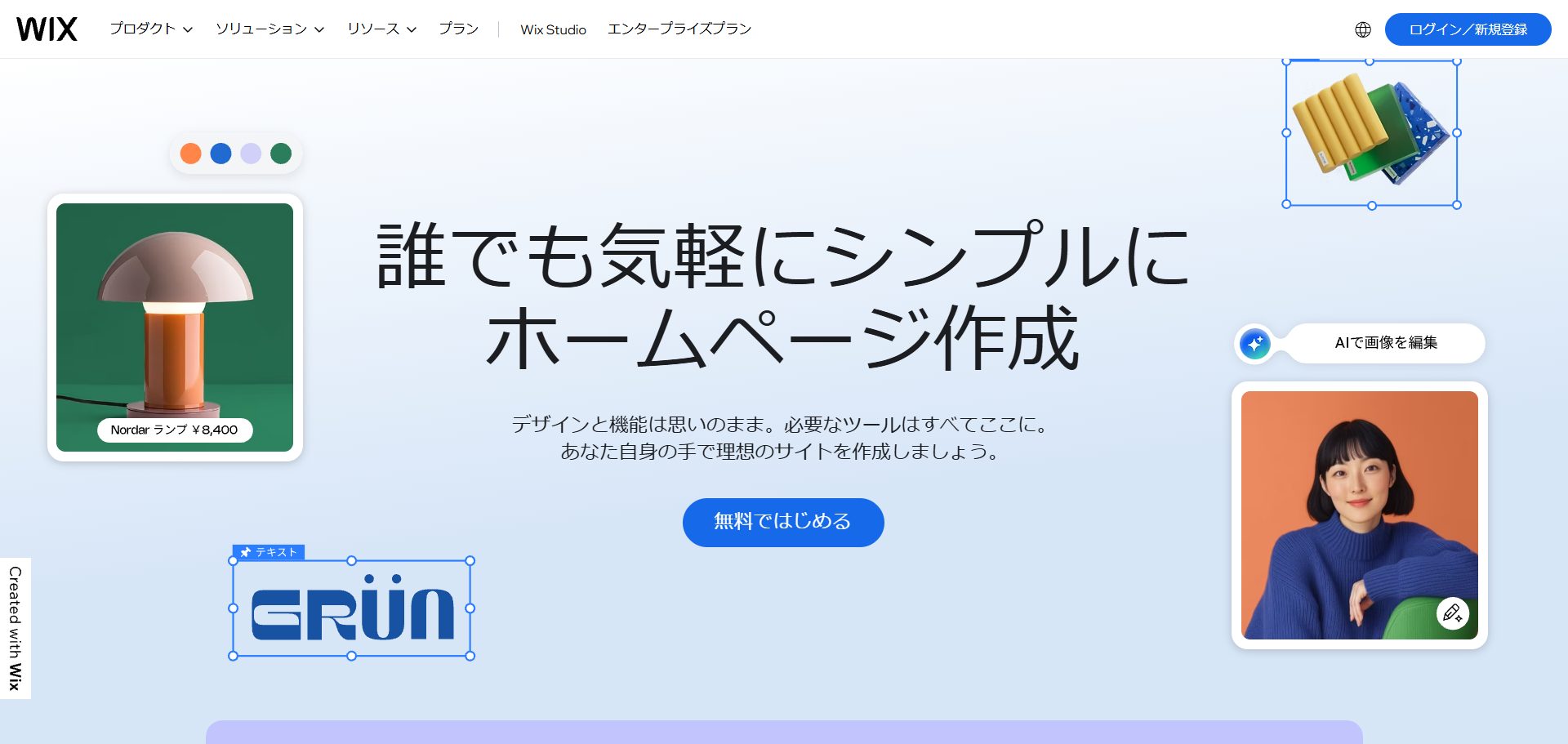This screenshot has width=1568, height=744.
Task: Select the lavender color swatch
Action: [251, 154]
